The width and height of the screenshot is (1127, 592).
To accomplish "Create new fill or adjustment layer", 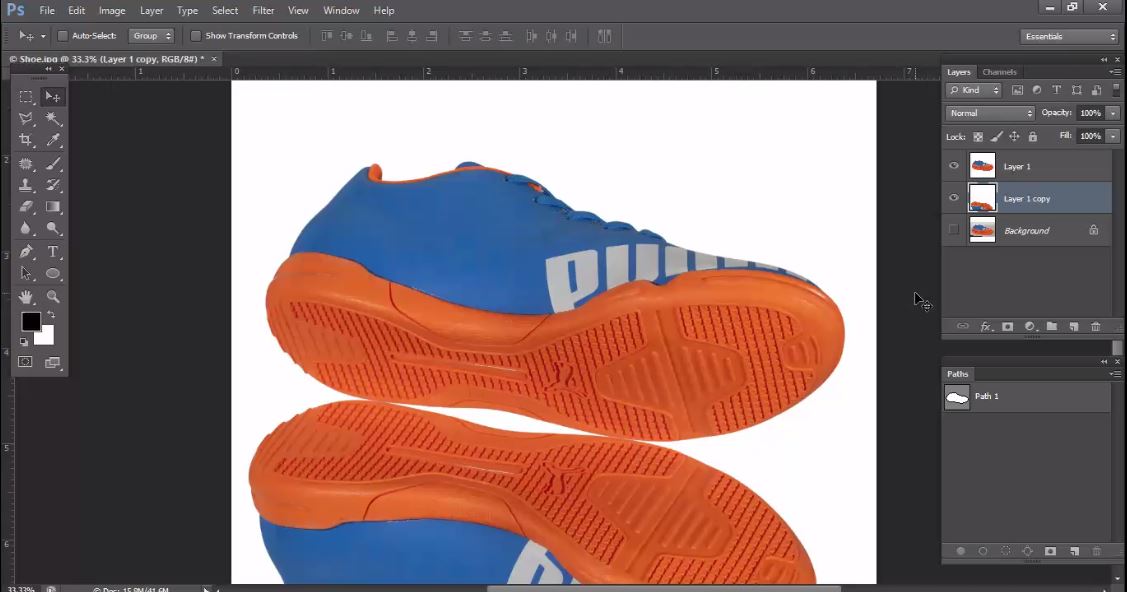I will [x=1030, y=326].
